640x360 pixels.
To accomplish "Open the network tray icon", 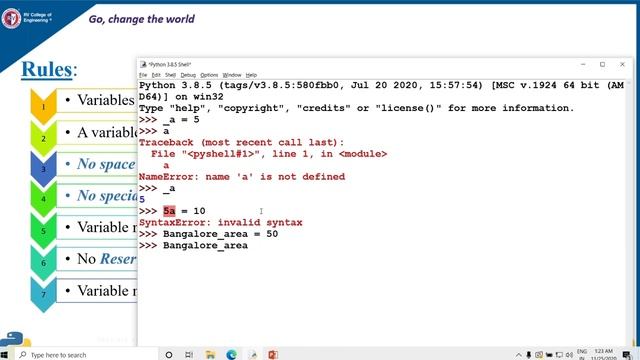I will point(559,355).
